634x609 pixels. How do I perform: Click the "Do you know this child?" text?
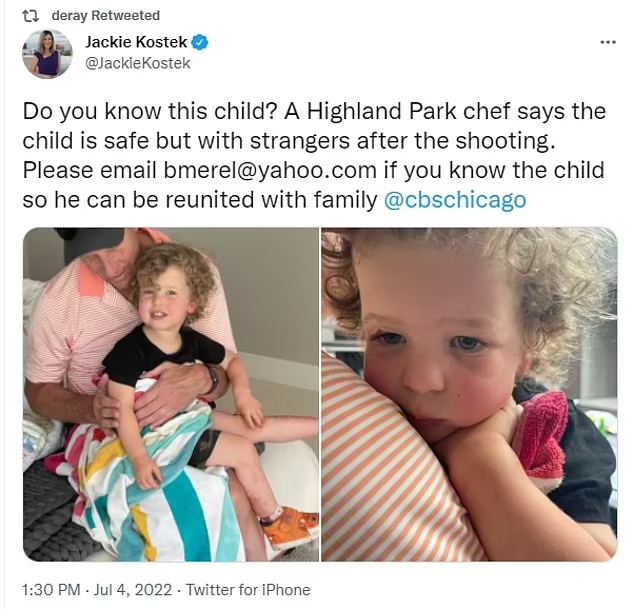point(149,111)
